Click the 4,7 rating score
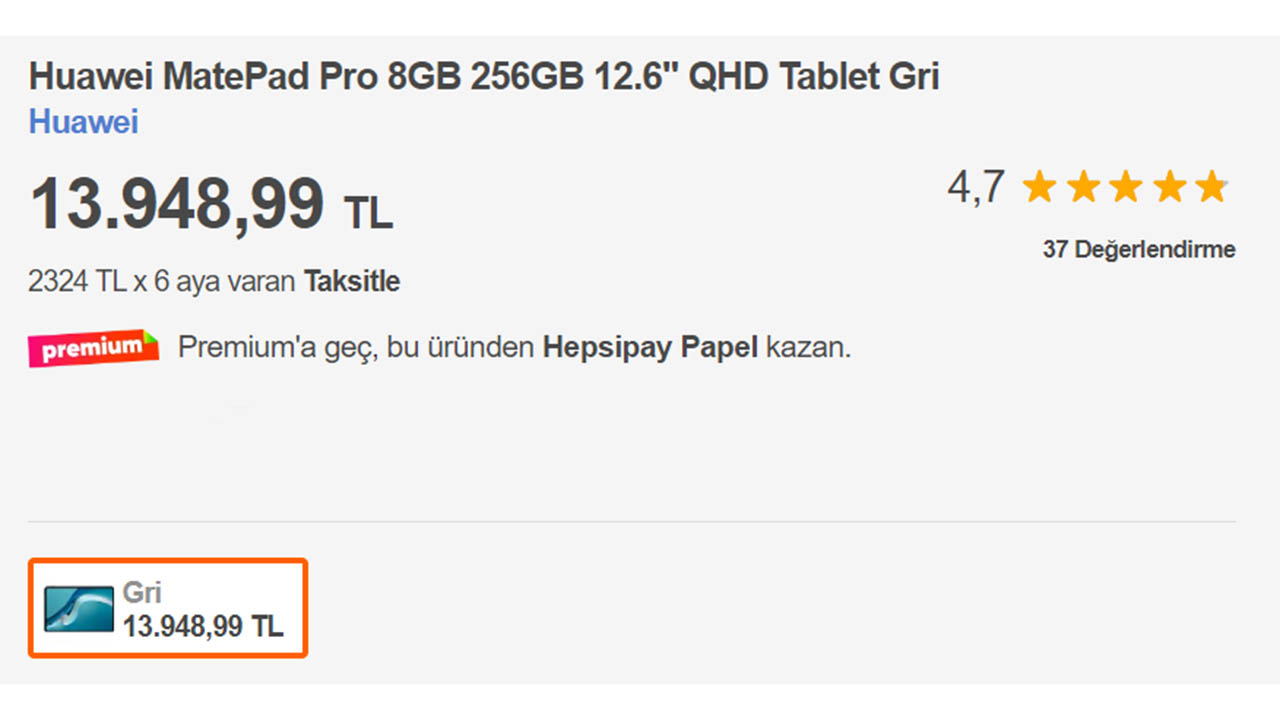Viewport: 1280px width, 720px height. pos(976,187)
